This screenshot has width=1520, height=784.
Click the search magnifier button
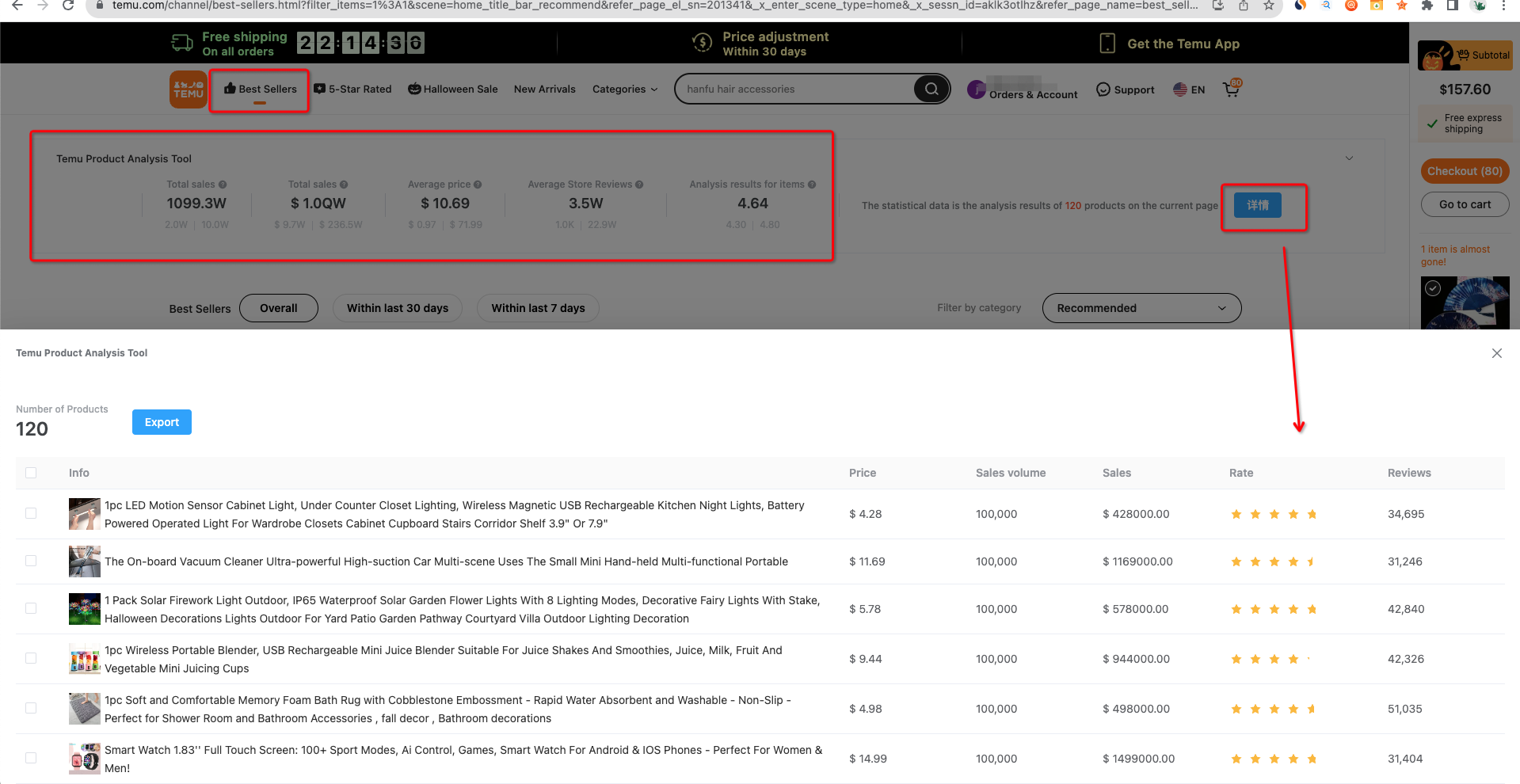(931, 89)
